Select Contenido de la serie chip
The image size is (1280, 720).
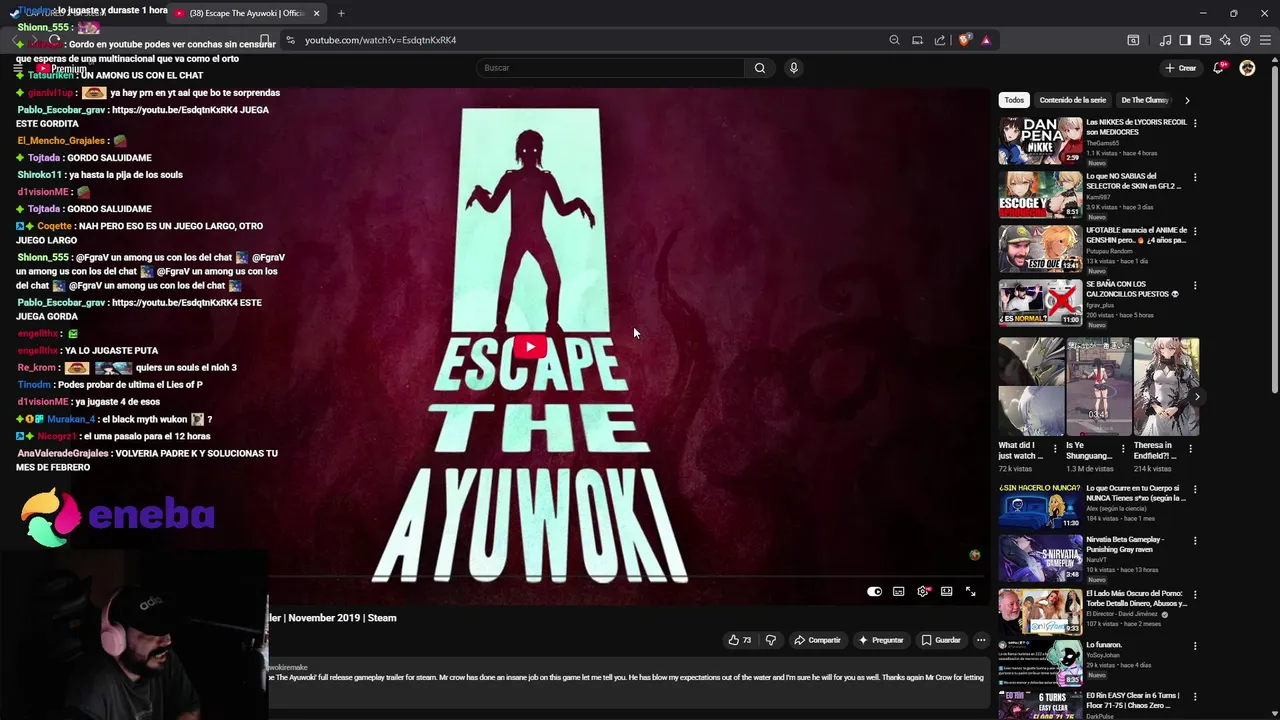tap(1072, 100)
